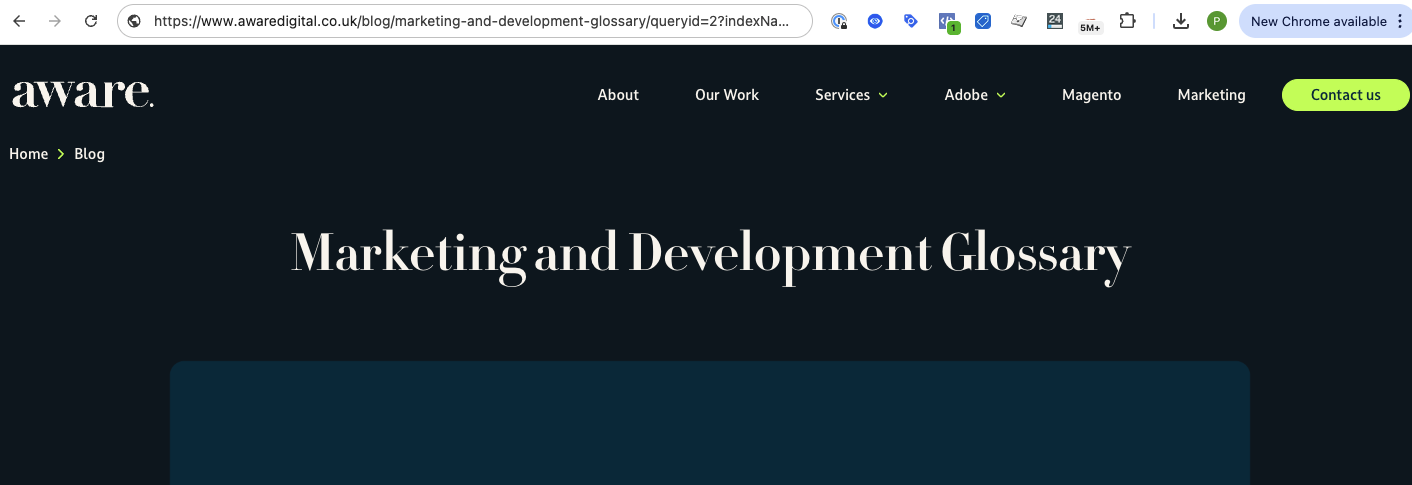This screenshot has width=1412, height=485.
Task: Open the padlock circle extension icon
Action: 840,21
